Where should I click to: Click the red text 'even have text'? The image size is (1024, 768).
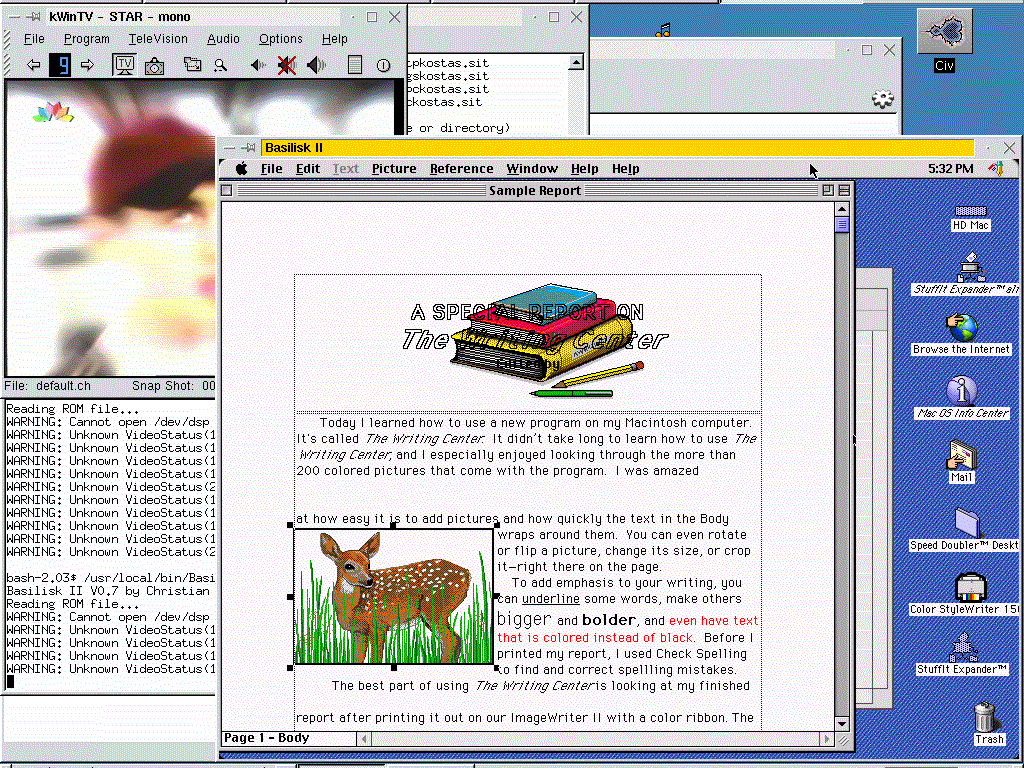713,621
